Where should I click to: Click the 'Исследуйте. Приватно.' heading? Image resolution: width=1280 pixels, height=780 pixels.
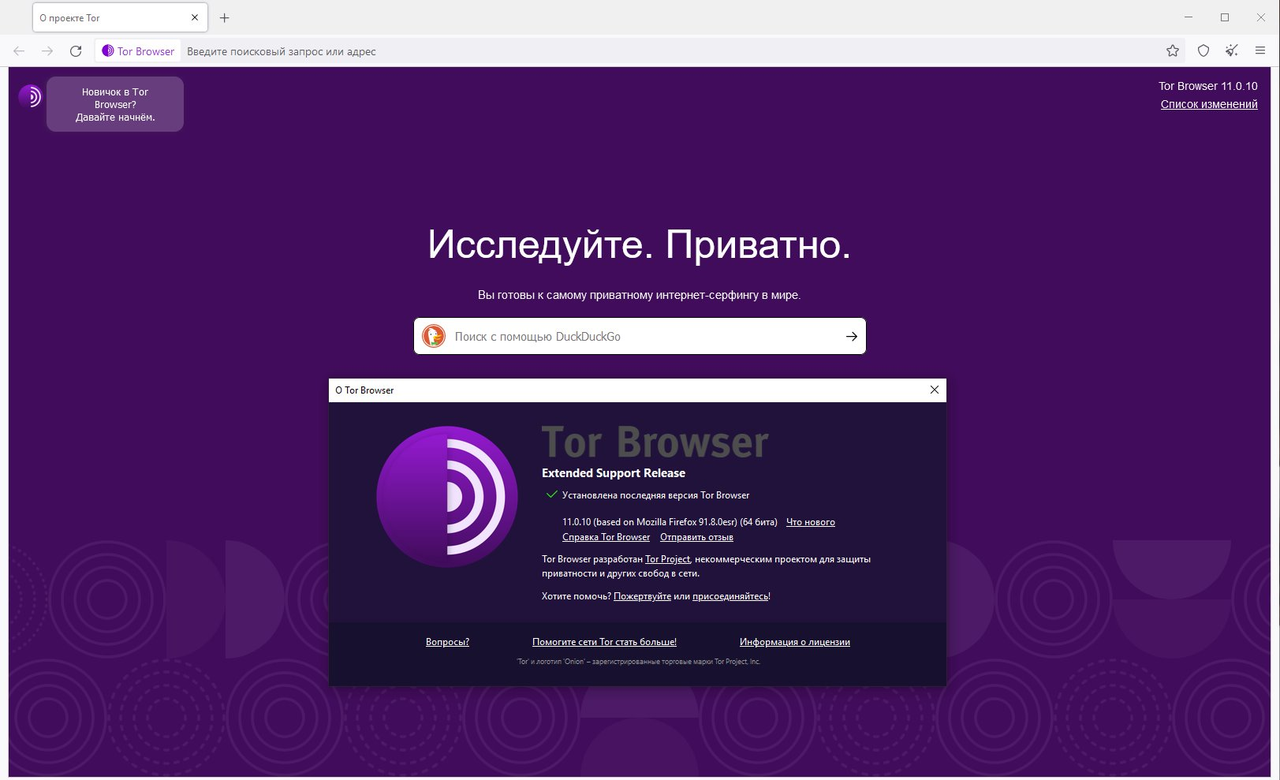[639, 244]
